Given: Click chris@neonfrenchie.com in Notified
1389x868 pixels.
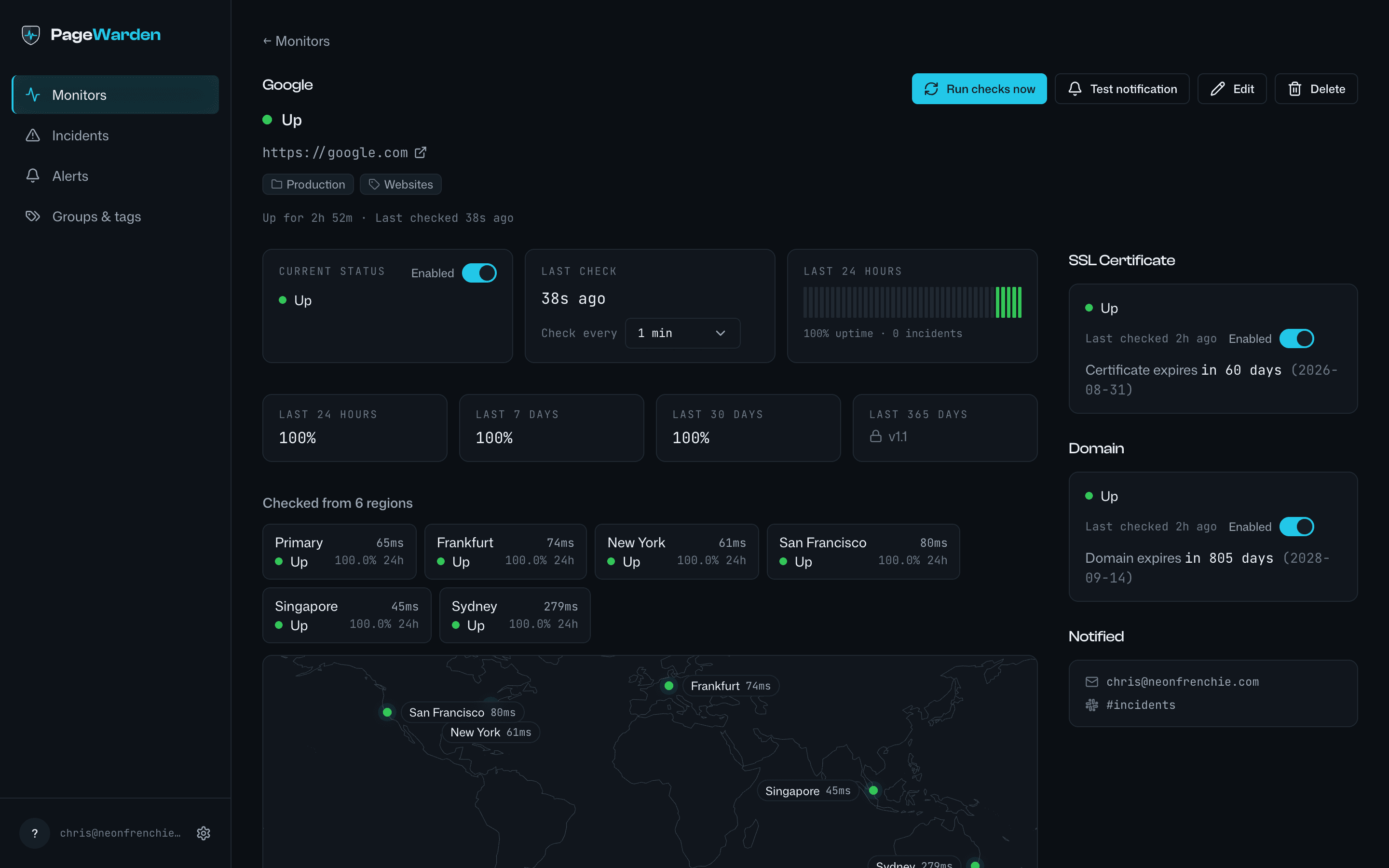Looking at the screenshot, I should [x=1183, y=682].
